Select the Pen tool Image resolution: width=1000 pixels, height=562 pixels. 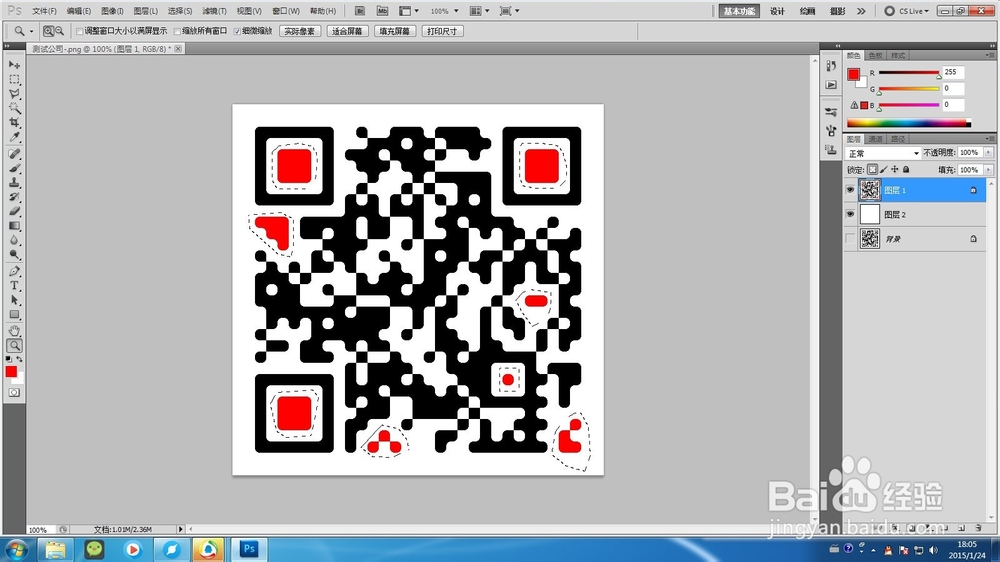[14, 271]
